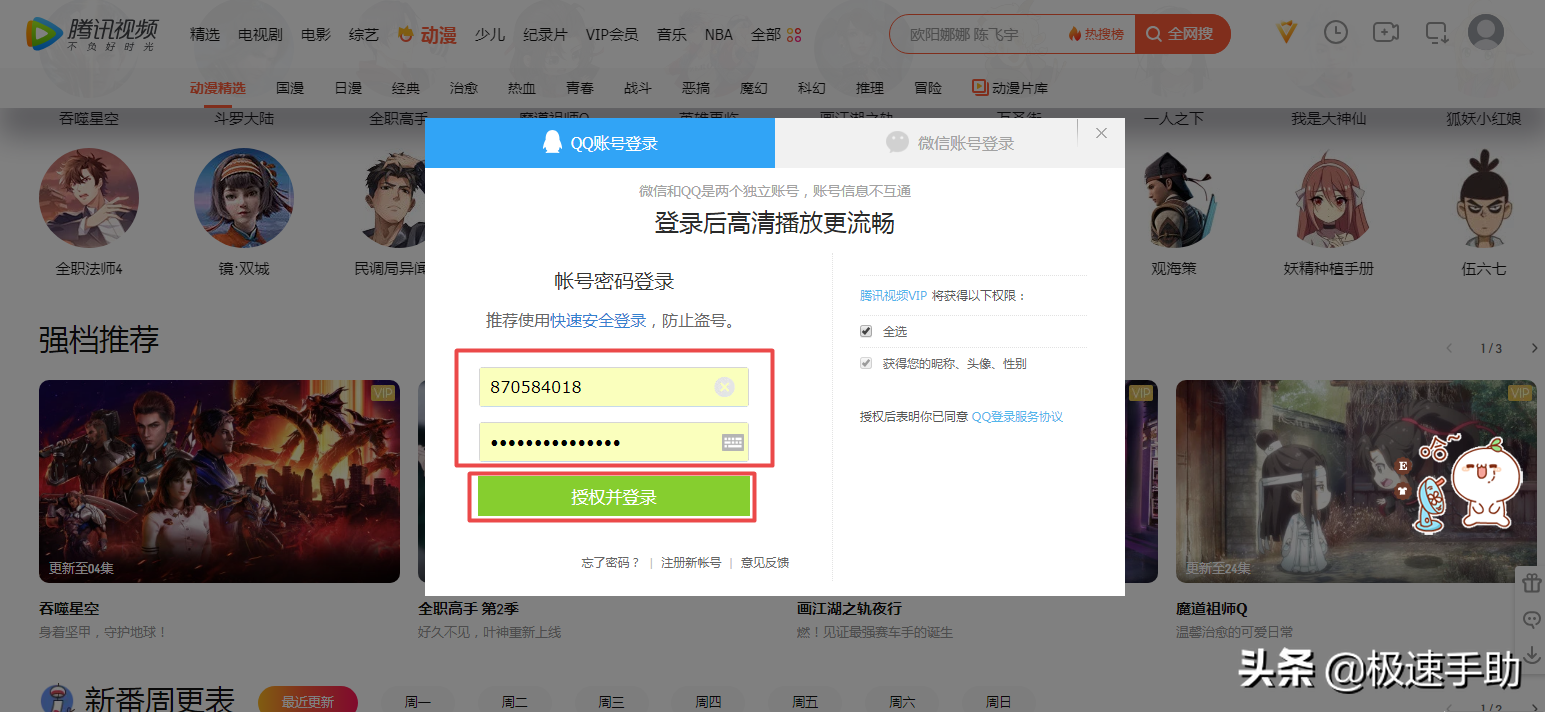The width and height of the screenshot is (1545, 712).
Task: Open the 吞噬星空 recommended poster
Action: click(219, 481)
